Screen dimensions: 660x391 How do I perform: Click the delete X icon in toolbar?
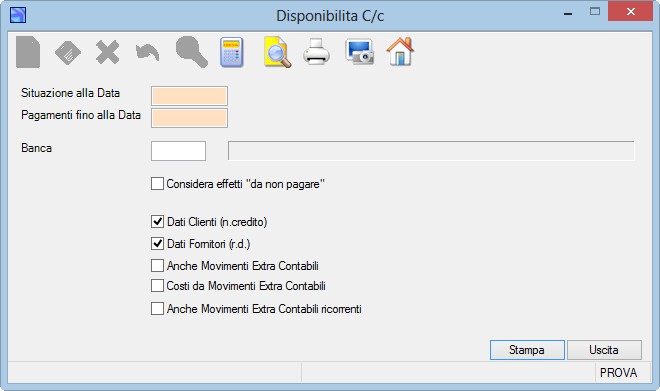click(107, 52)
